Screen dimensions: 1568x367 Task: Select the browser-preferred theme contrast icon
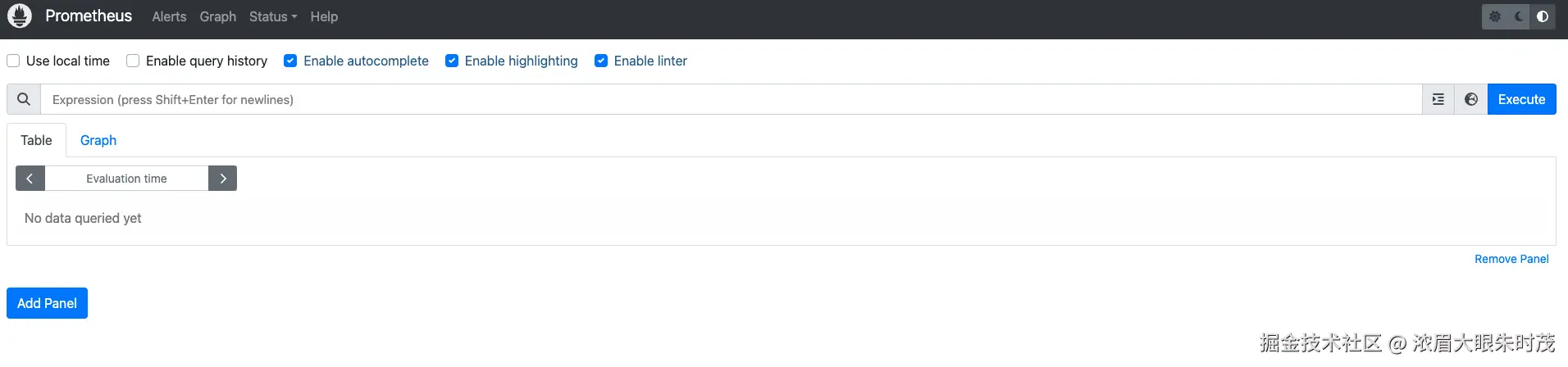1543,16
